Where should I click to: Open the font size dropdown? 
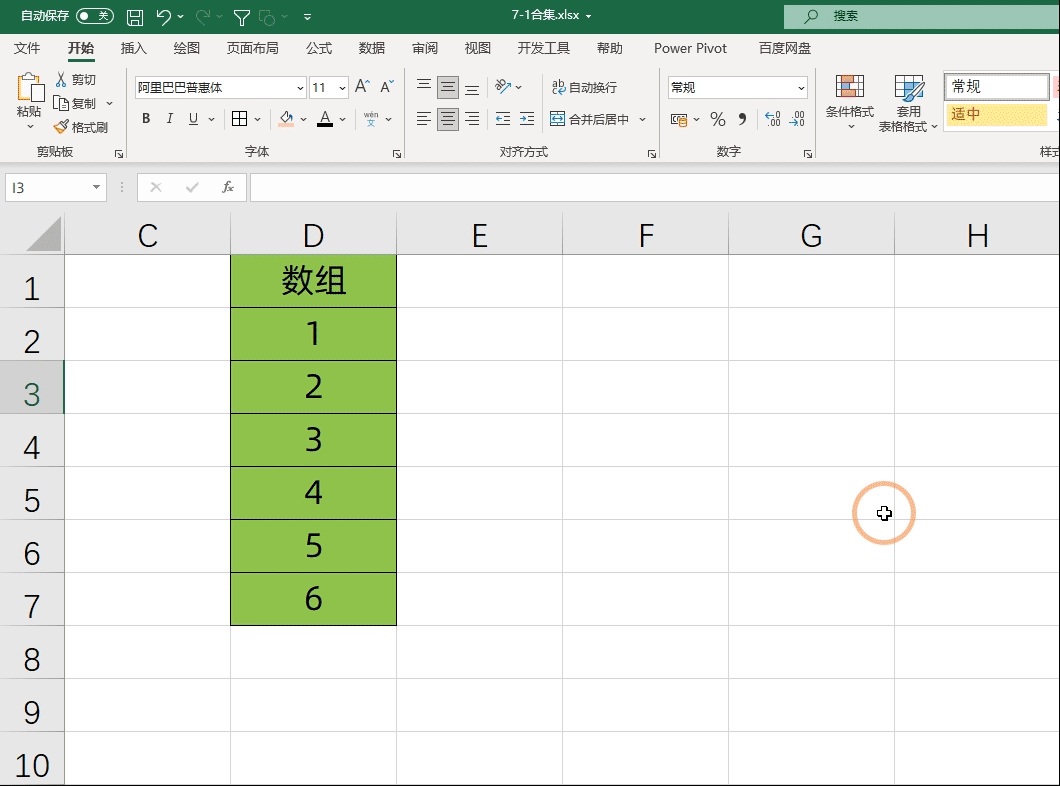pyautogui.click(x=341, y=88)
